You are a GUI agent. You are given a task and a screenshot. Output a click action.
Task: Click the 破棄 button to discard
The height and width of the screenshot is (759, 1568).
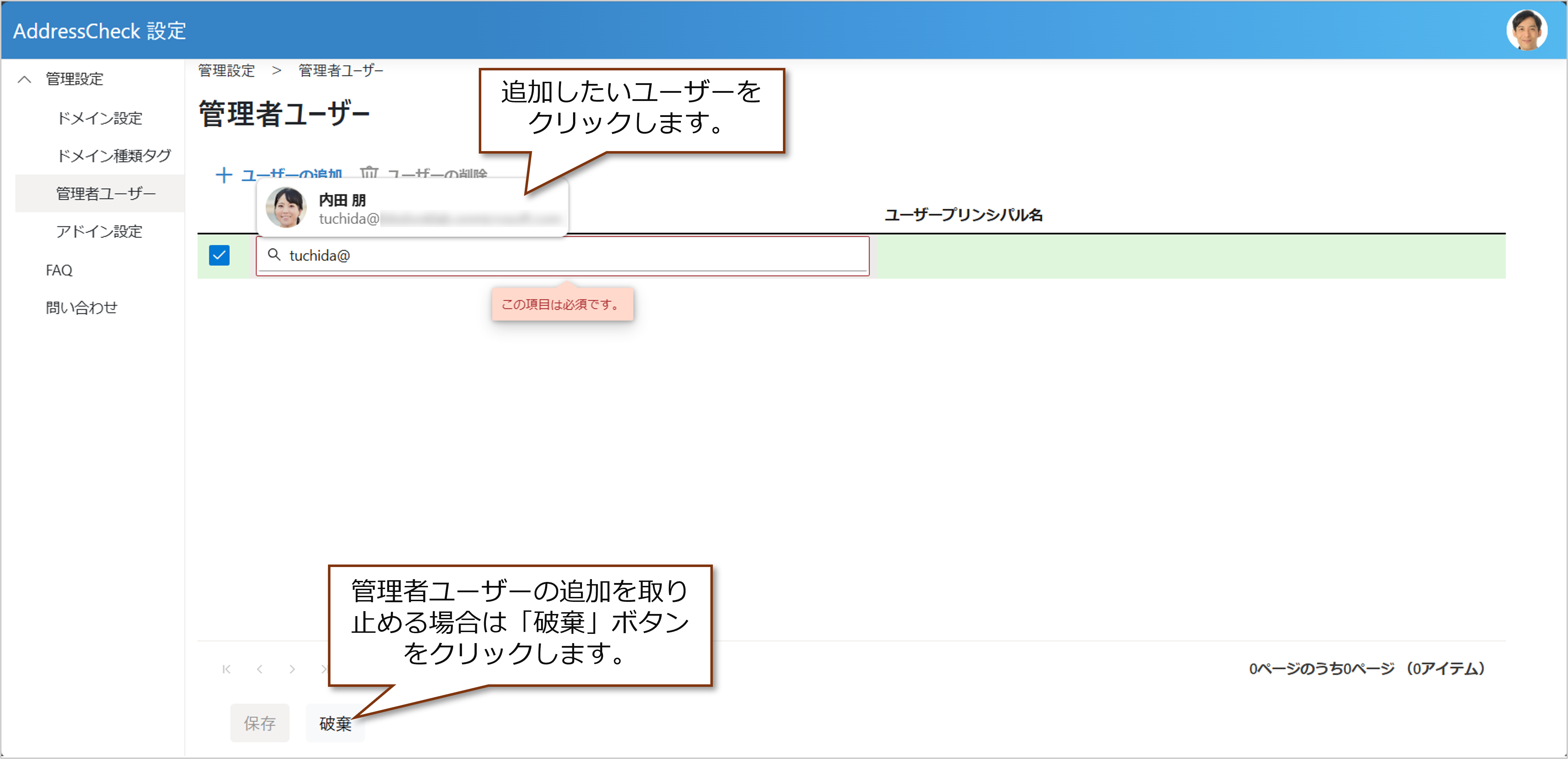point(335,723)
